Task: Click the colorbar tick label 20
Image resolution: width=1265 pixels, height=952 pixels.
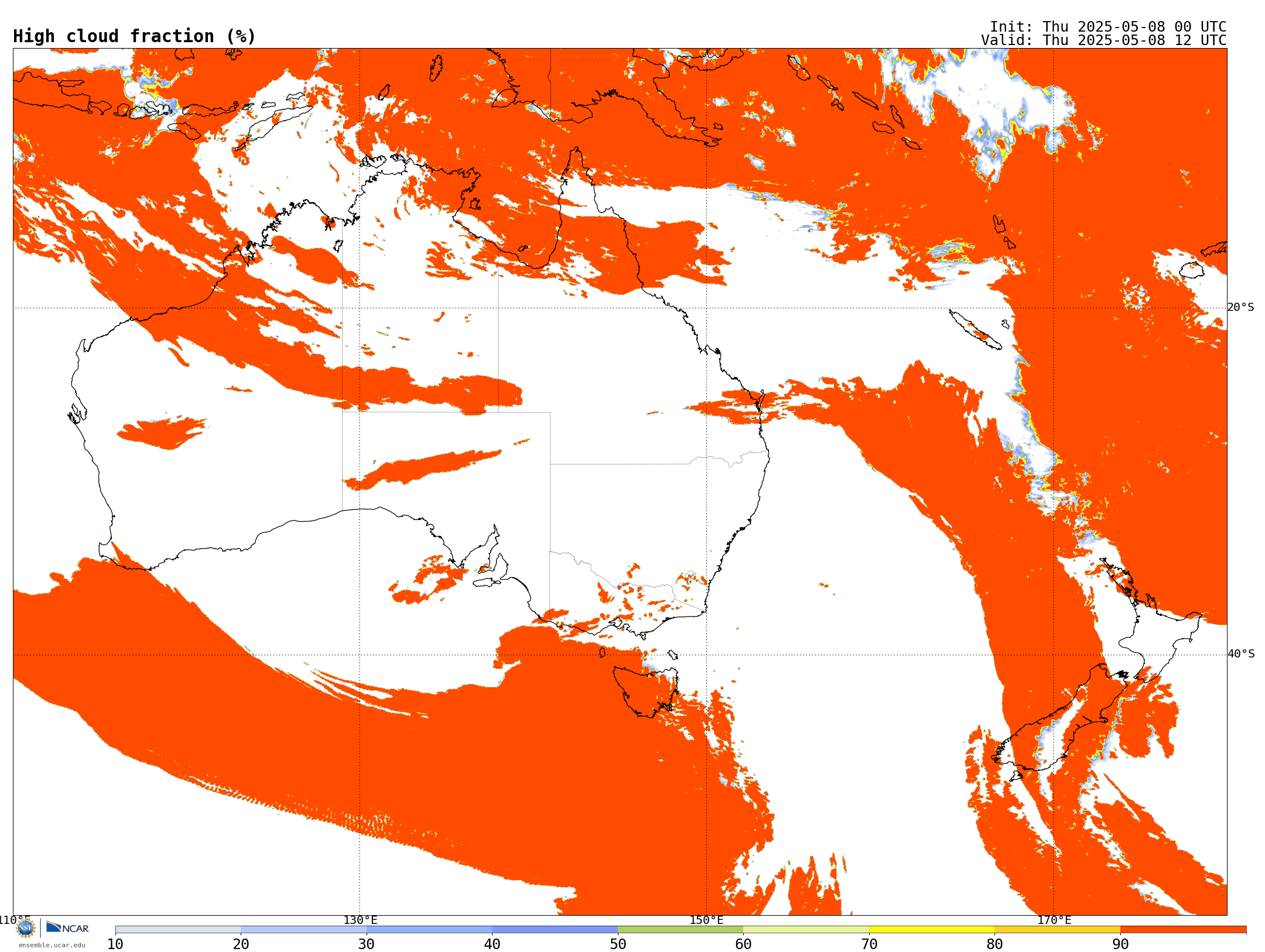Action: click(x=241, y=944)
